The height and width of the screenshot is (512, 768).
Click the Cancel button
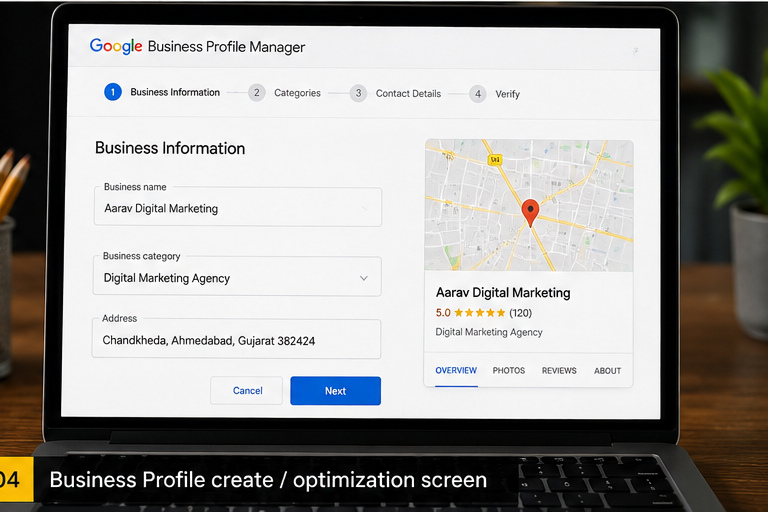[247, 390]
